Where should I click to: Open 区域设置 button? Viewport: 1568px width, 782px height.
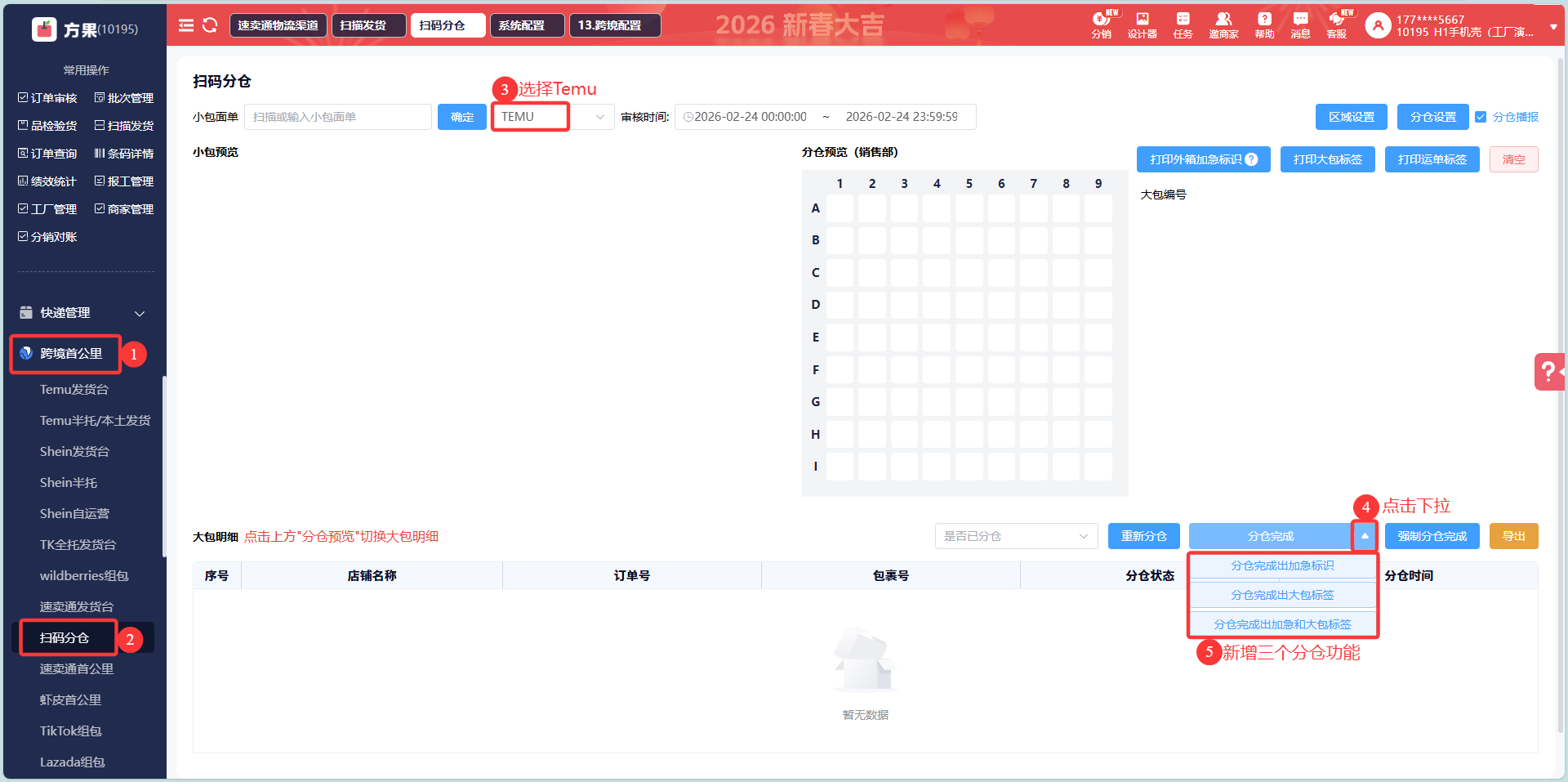coord(1352,117)
